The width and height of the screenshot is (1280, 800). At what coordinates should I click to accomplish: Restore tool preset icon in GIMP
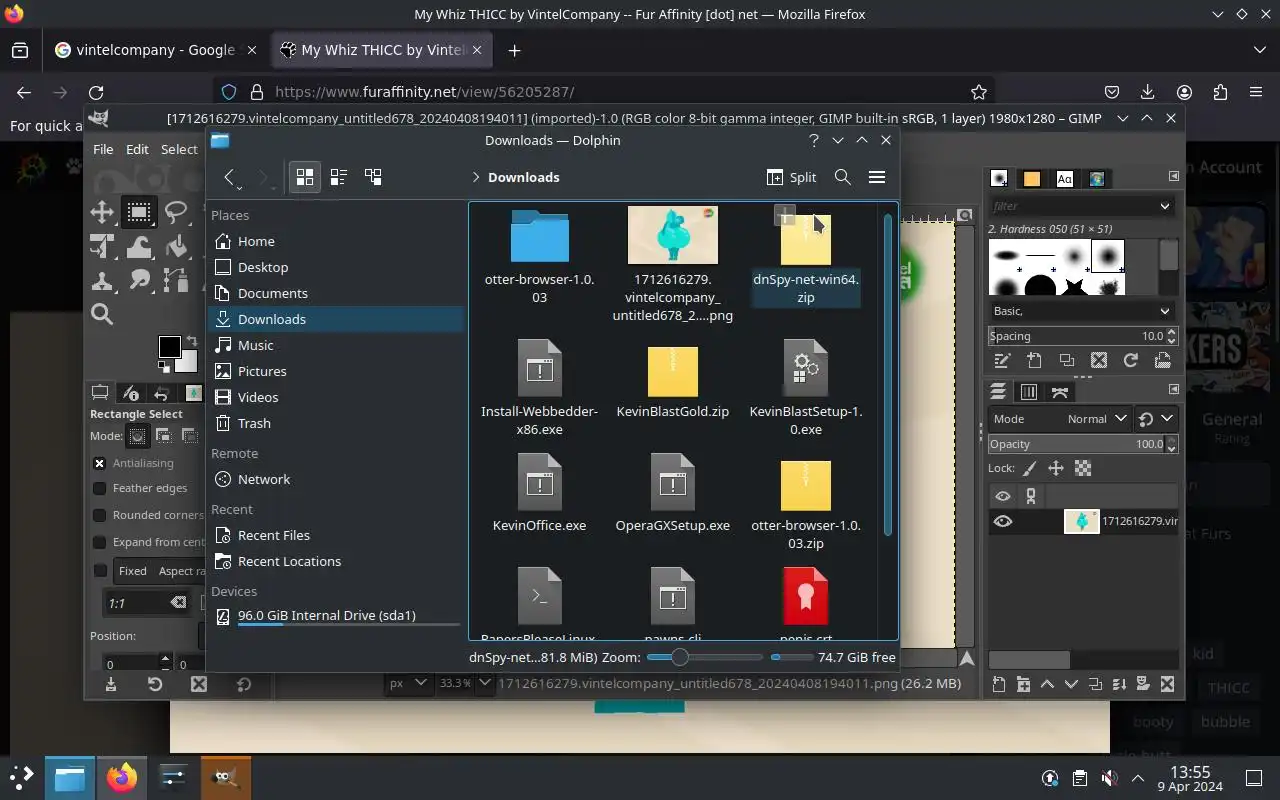click(x=155, y=684)
